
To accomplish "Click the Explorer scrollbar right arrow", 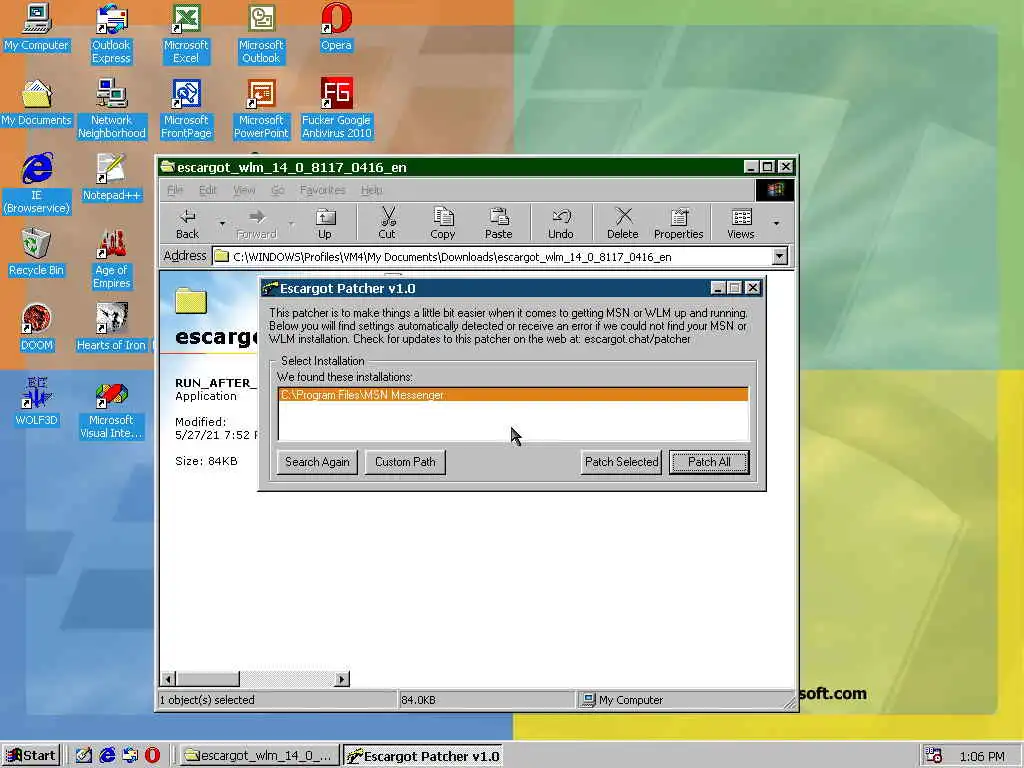I will (x=342, y=679).
